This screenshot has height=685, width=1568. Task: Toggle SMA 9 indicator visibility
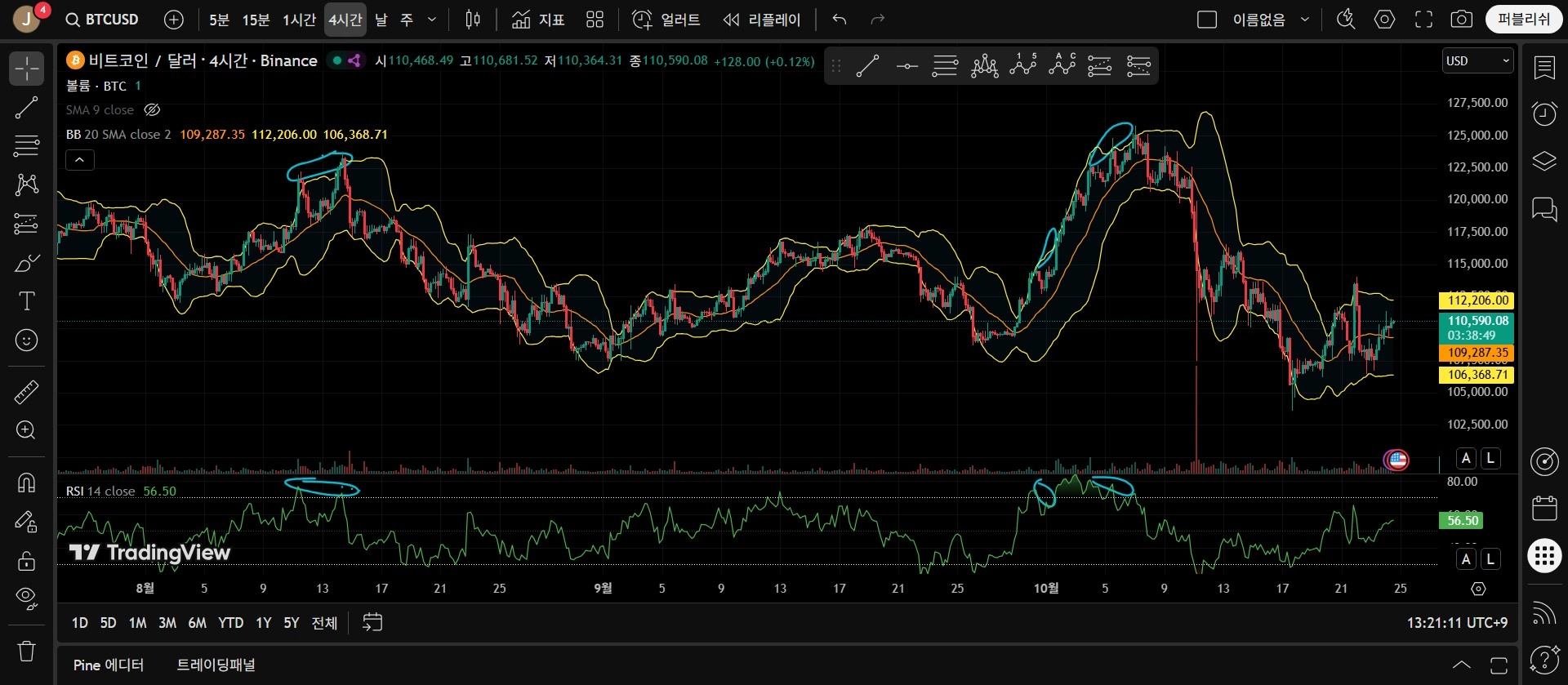click(x=152, y=110)
